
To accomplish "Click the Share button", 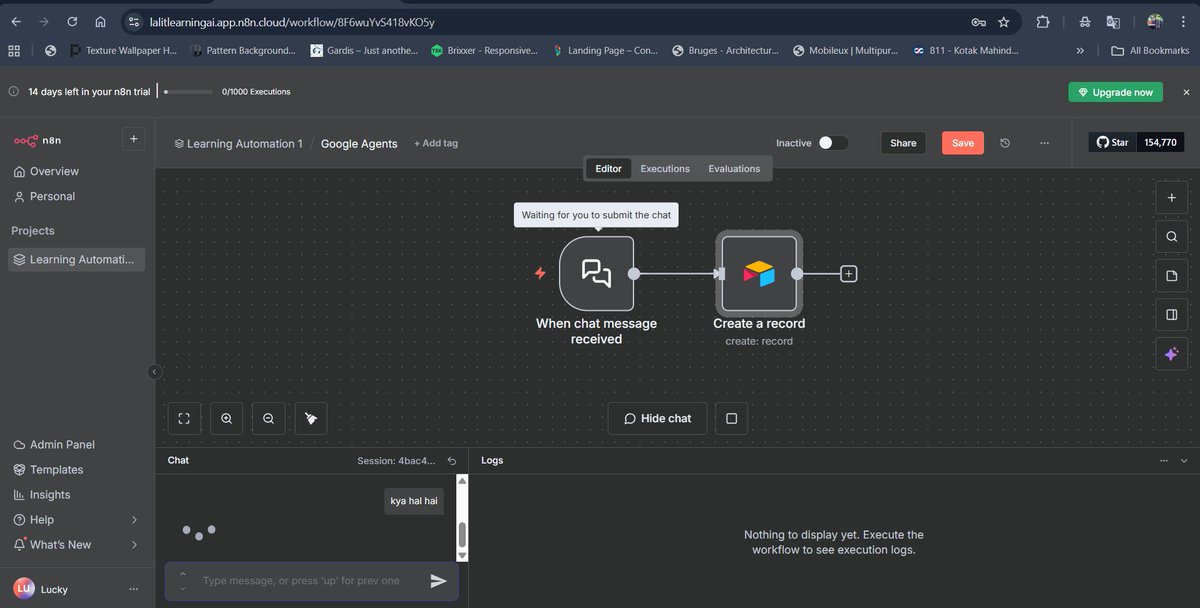I will pos(903,143).
